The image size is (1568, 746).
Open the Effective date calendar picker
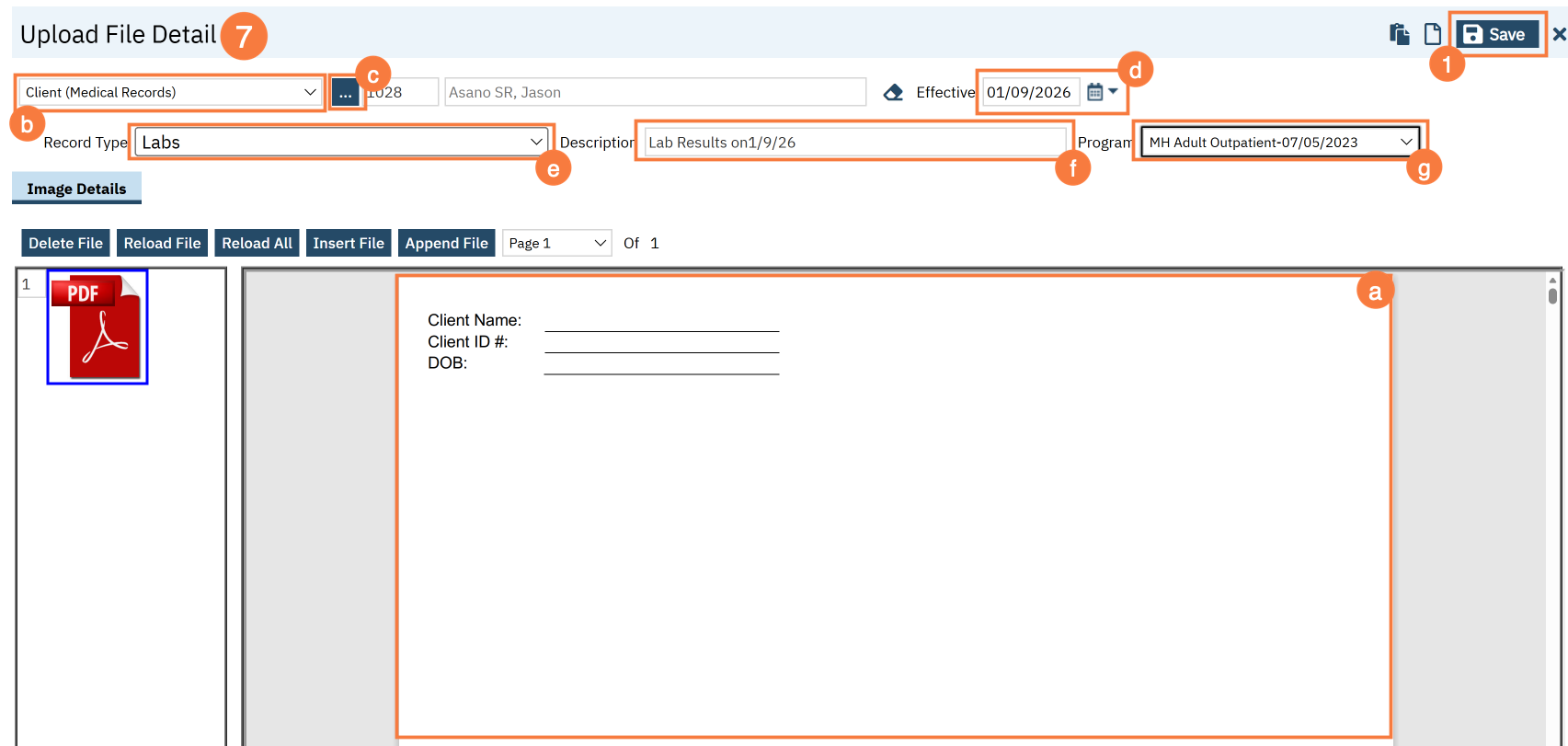click(x=1101, y=92)
